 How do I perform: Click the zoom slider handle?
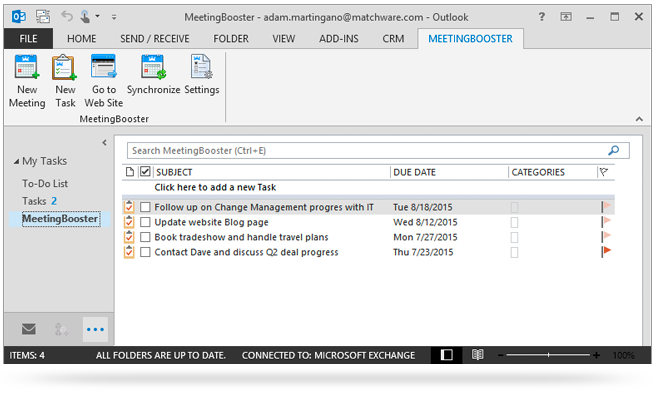548,355
